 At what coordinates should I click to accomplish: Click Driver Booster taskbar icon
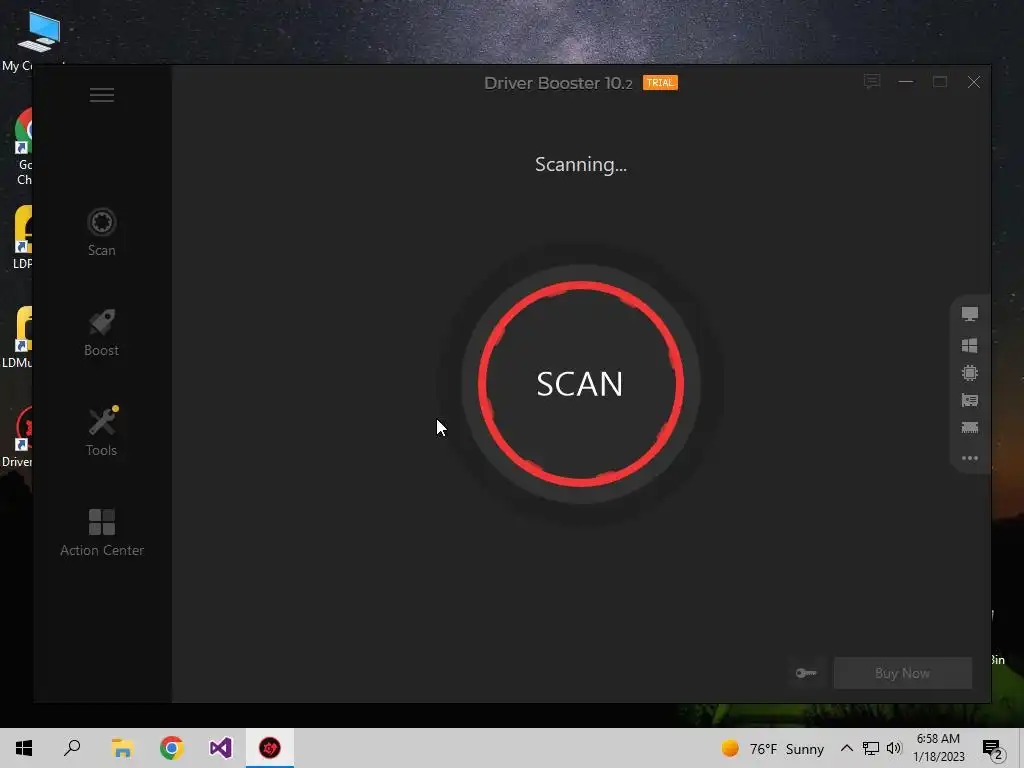pos(270,748)
